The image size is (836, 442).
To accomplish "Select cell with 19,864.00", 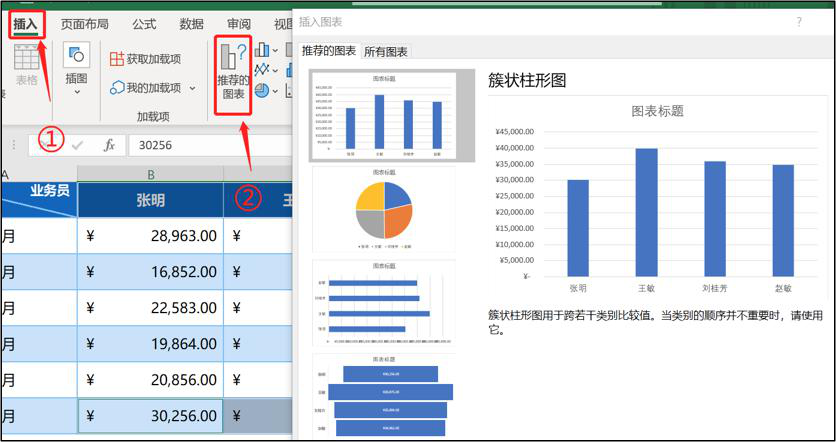I will tap(150, 344).
